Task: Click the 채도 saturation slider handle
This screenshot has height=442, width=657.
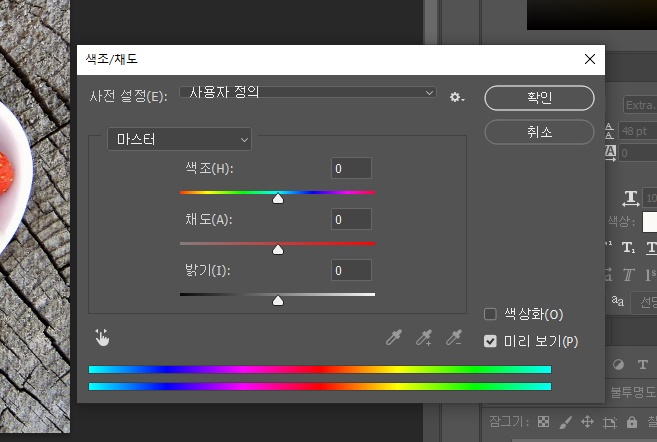Action: point(278,250)
